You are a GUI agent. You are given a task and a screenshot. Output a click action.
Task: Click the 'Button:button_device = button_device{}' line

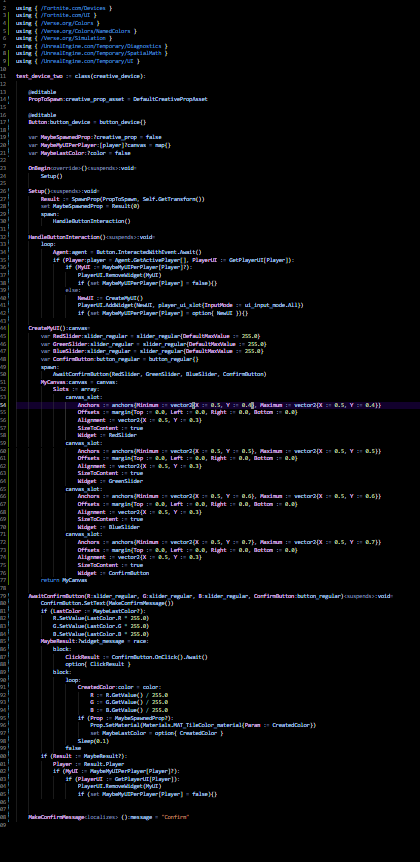(x=87, y=123)
